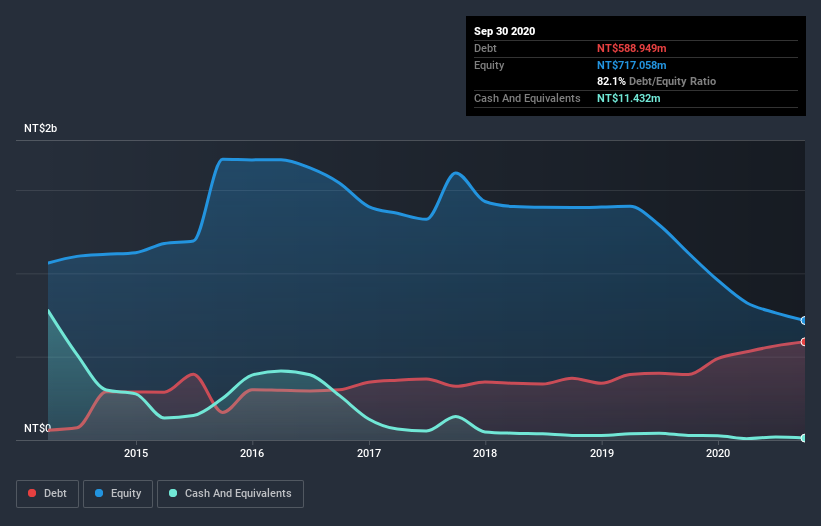Click the NT$588.949m debt value
The image size is (821, 526).
coord(631,48)
